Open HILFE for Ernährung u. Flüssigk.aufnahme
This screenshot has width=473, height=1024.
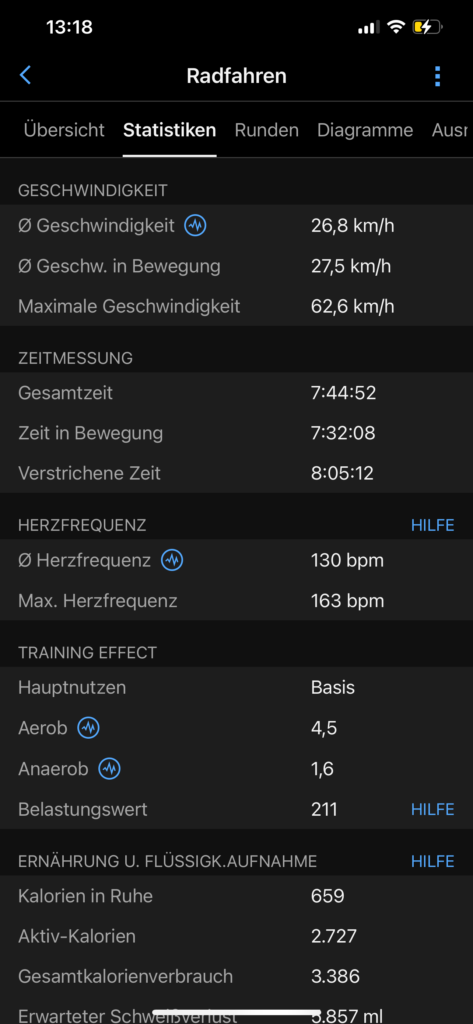tap(432, 861)
